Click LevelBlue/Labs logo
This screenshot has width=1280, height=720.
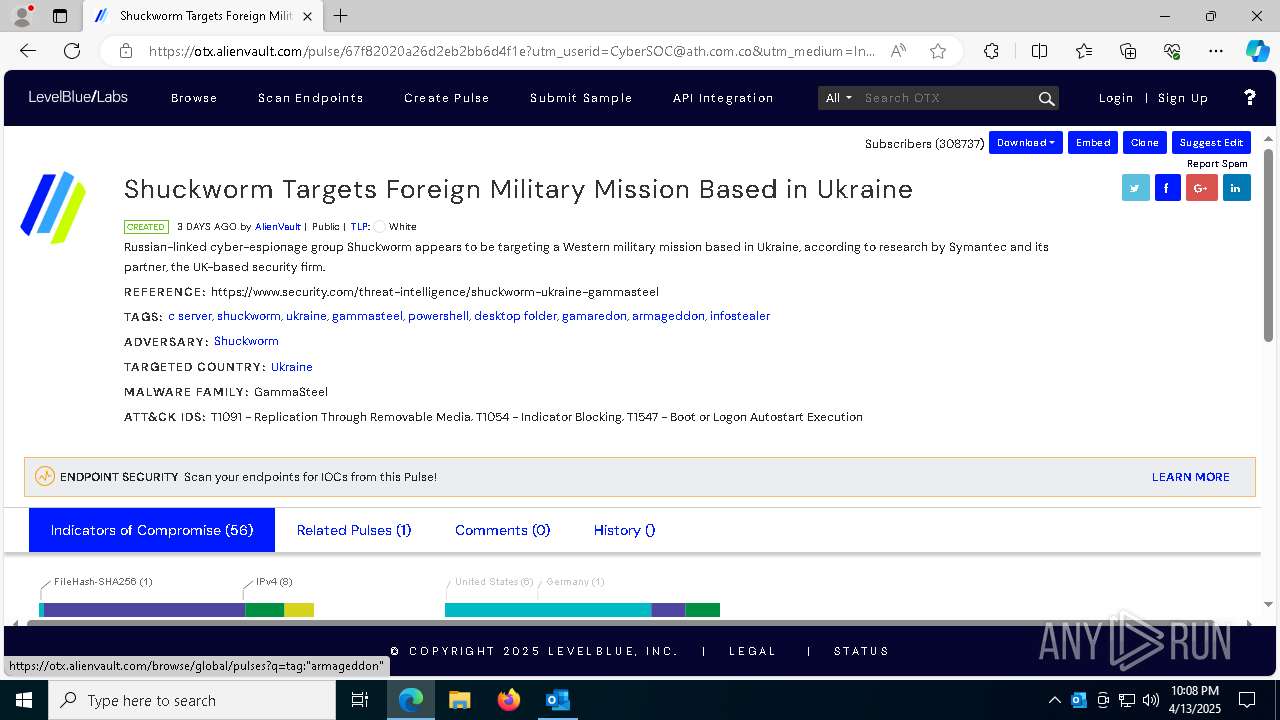coord(78,98)
